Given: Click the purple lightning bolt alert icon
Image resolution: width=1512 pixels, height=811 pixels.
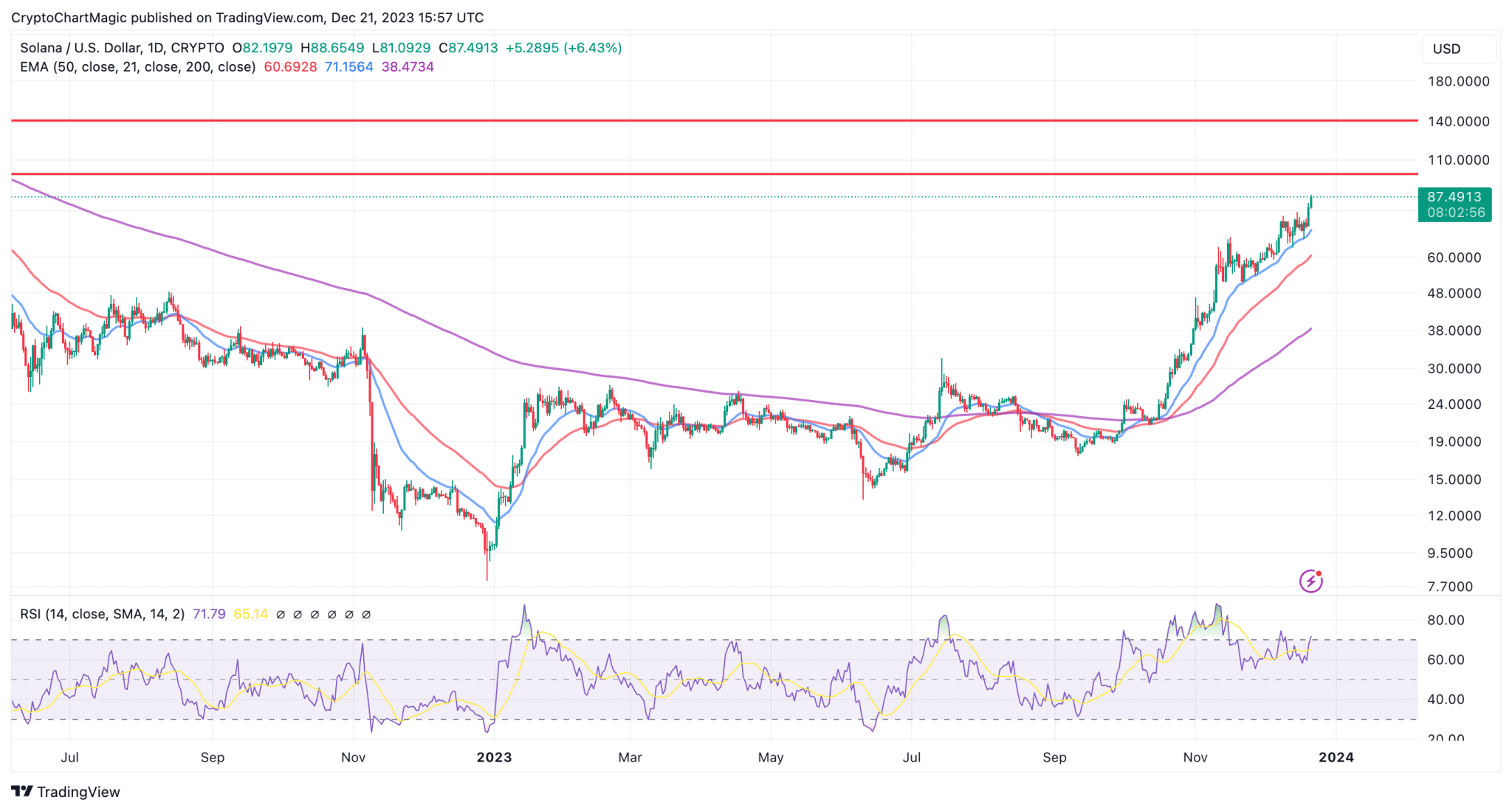Looking at the screenshot, I should [1310, 581].
